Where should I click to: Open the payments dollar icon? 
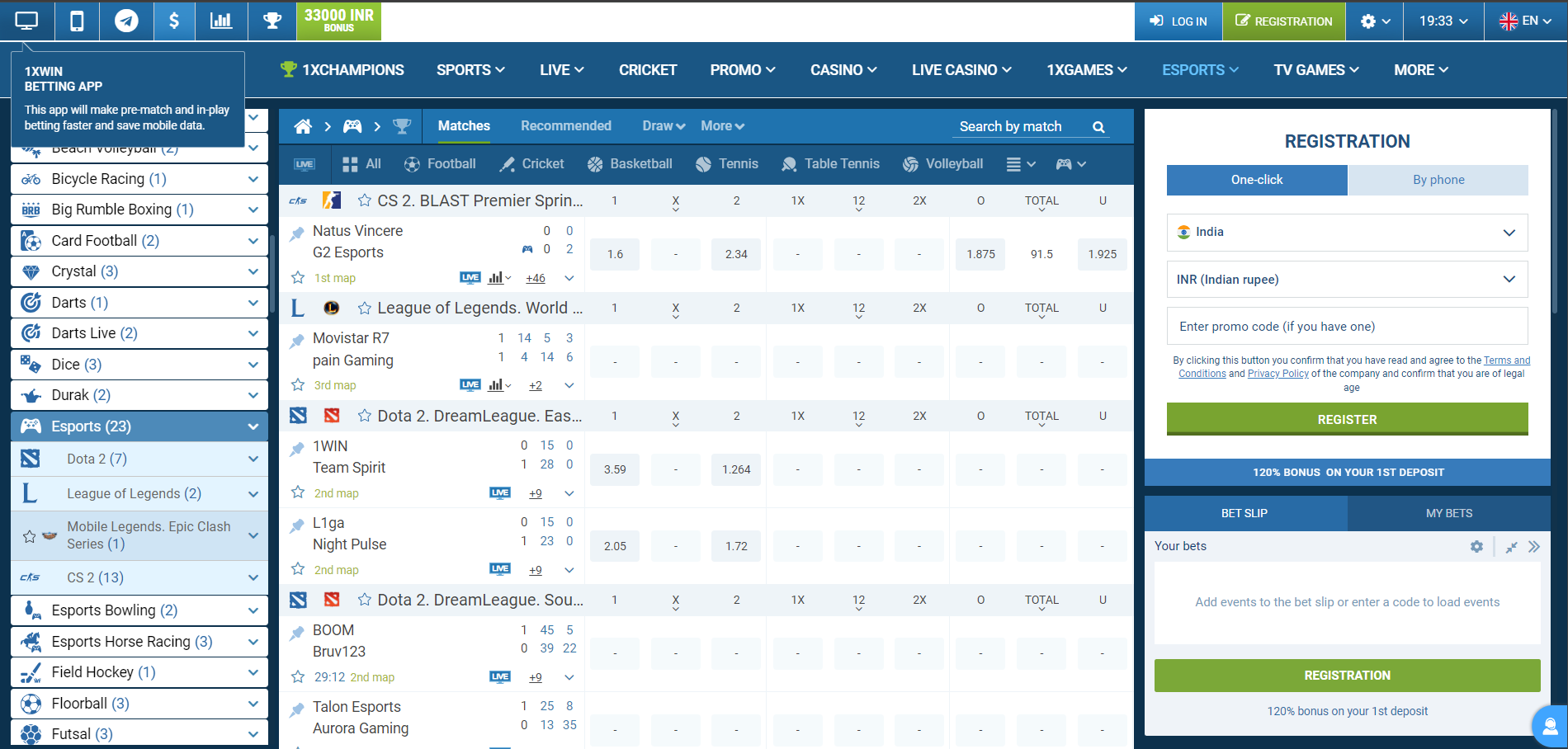[174, 21]
